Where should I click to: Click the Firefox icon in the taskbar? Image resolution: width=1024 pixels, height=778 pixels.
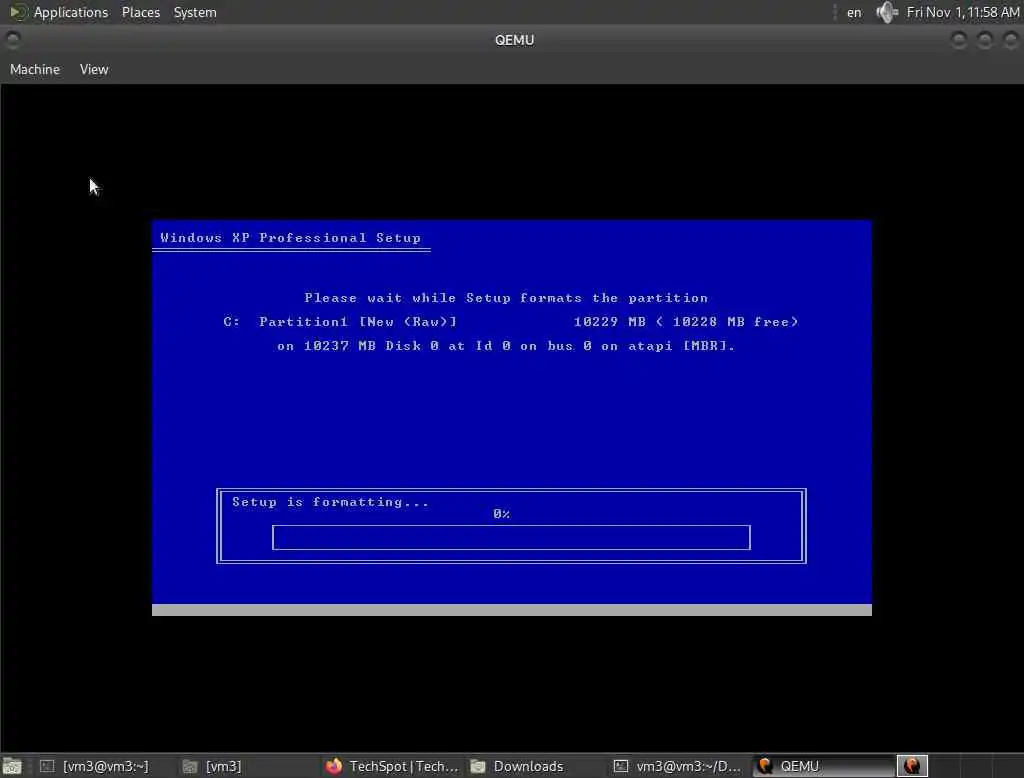334,766
